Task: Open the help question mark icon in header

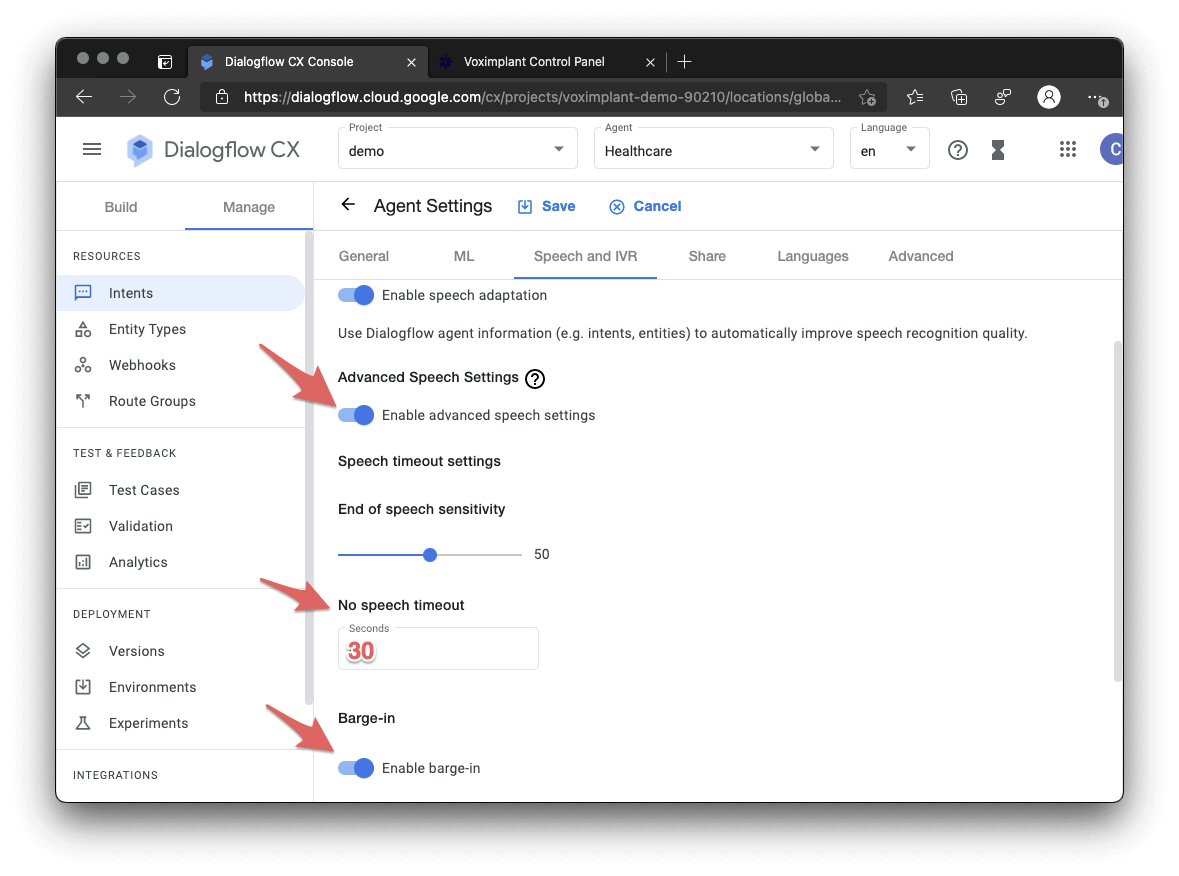Action: pyautogui.click(x=957, y=150)
